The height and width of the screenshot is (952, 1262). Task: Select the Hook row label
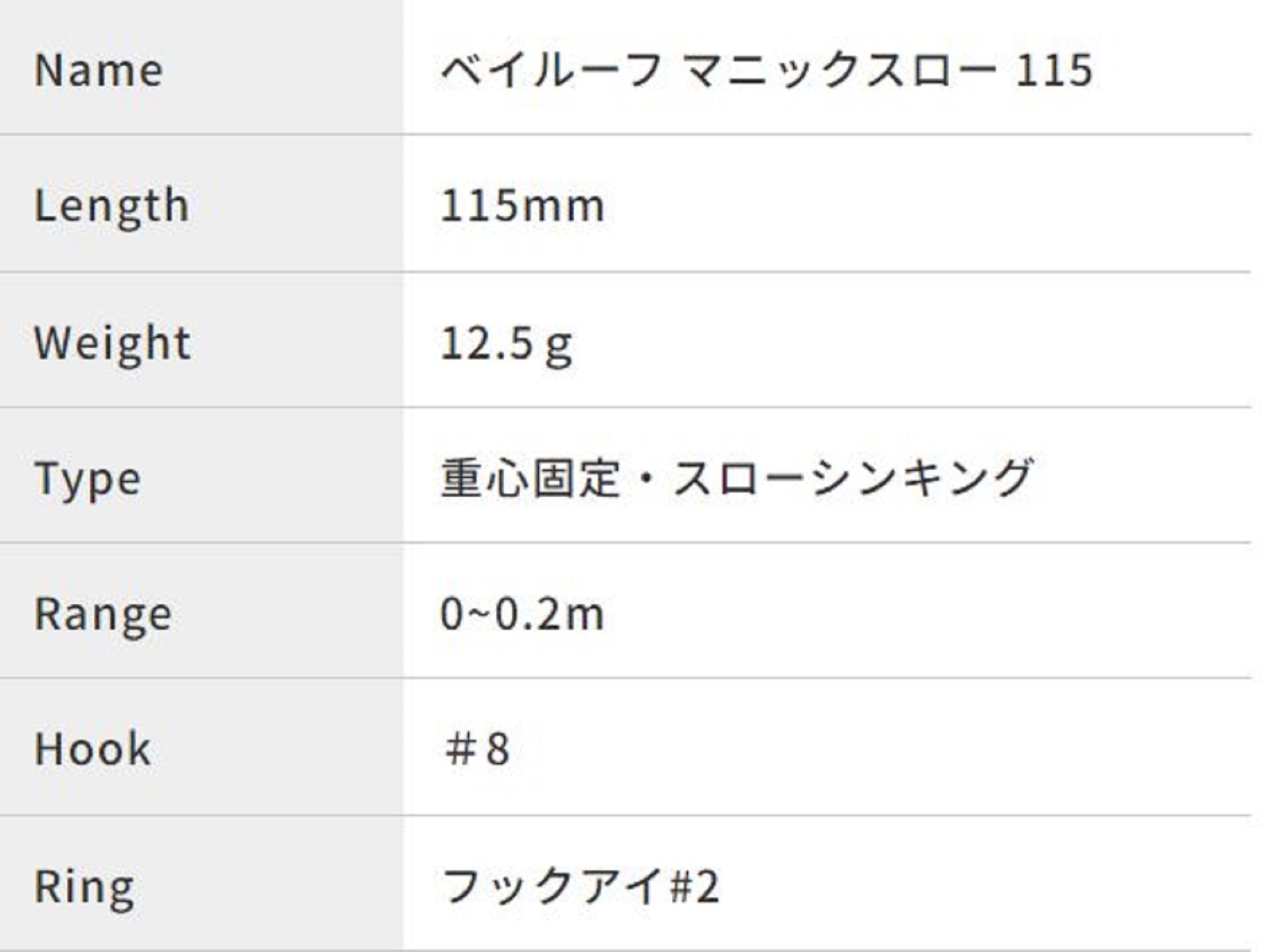(93, 749)
